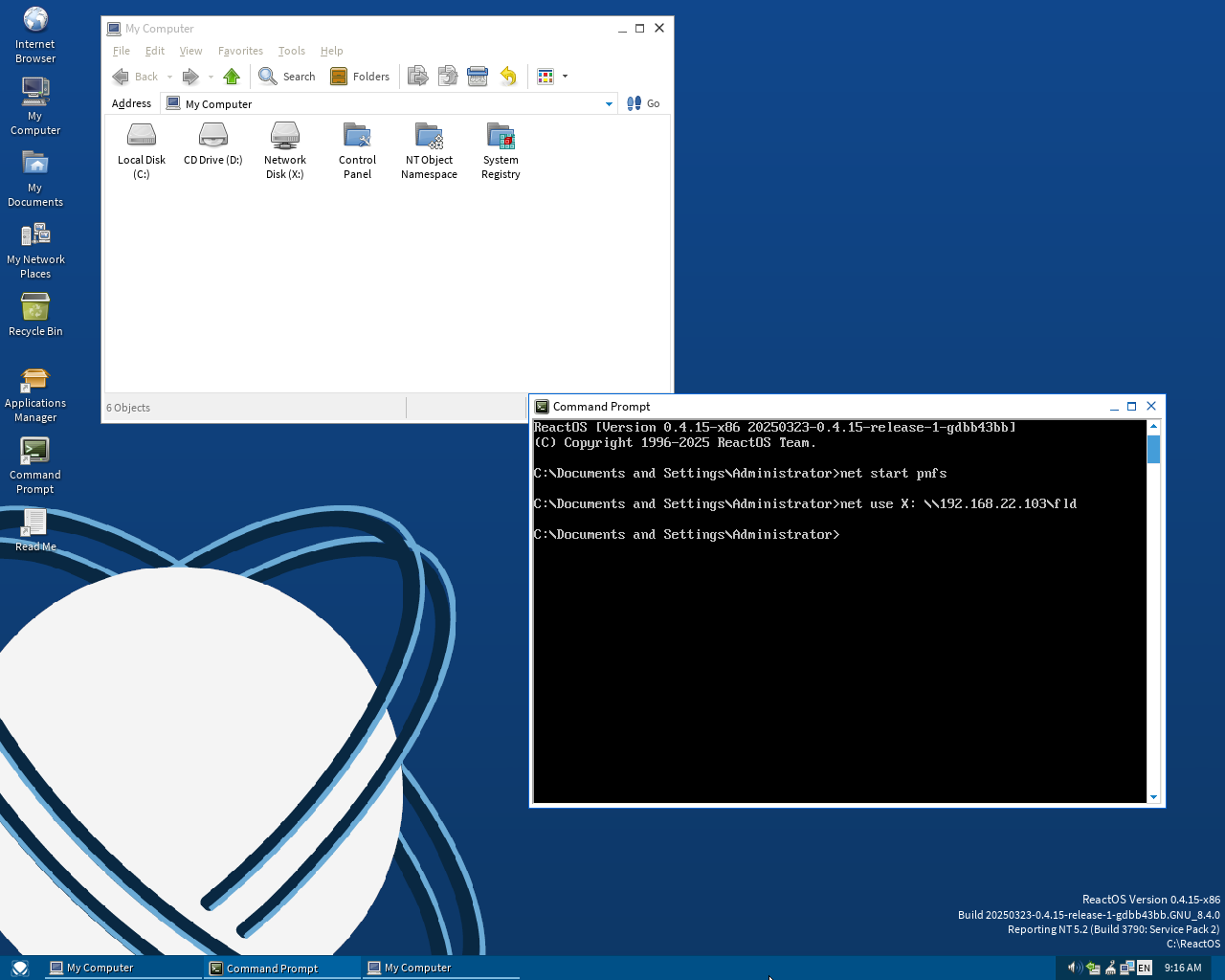The image size is (1225, 980).
Task: Click Command Prompt scrollbar up arrow
Action: pos(1153,426)
